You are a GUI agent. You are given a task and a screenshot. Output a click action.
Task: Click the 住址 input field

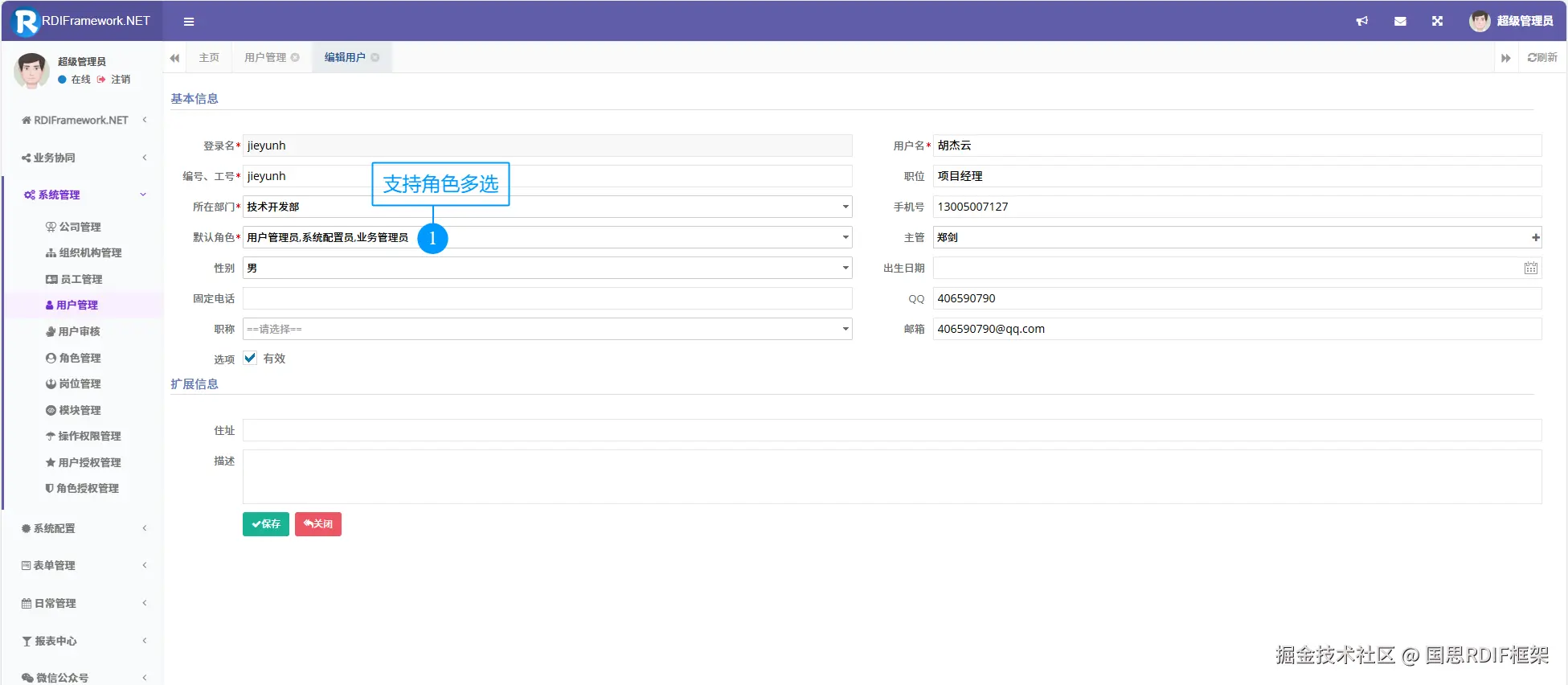892,430
